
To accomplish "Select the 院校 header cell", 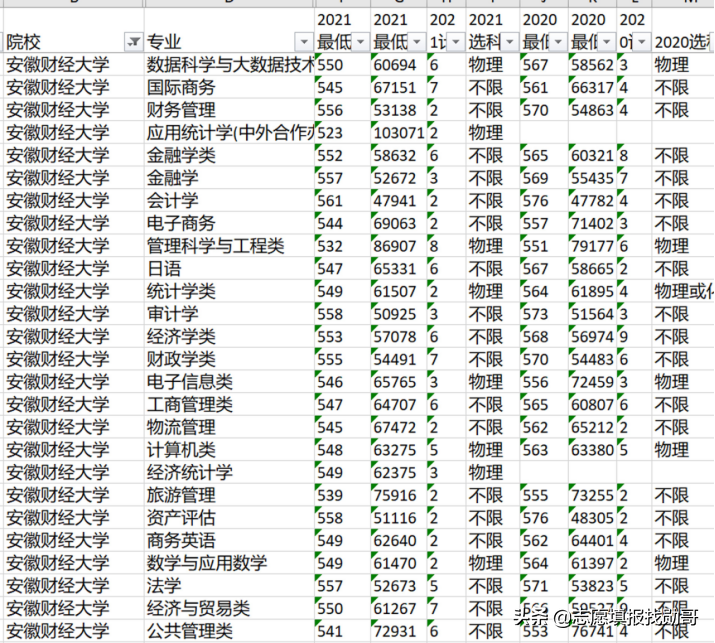I will click(x=74, y=30).
